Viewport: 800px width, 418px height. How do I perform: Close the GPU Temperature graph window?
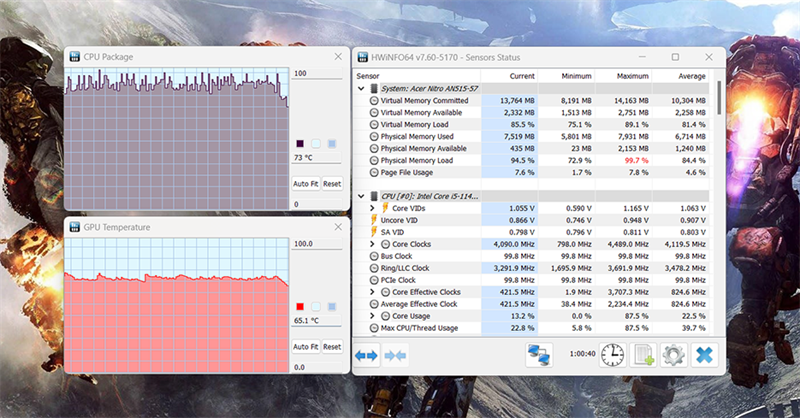point(338,227)
